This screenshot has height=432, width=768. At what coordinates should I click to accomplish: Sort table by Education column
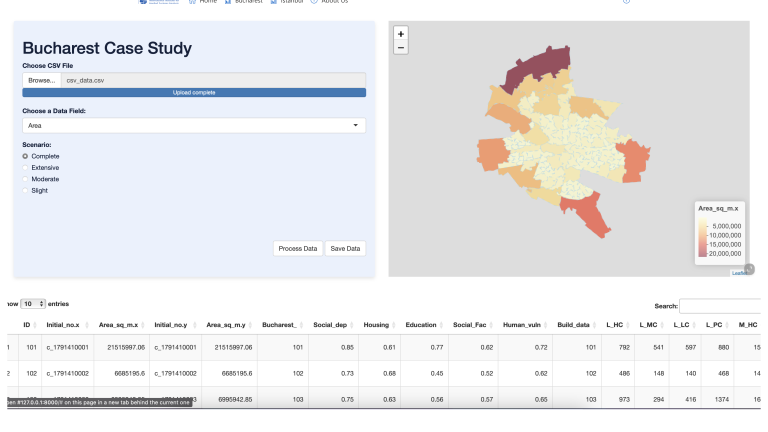click(424, 325)
